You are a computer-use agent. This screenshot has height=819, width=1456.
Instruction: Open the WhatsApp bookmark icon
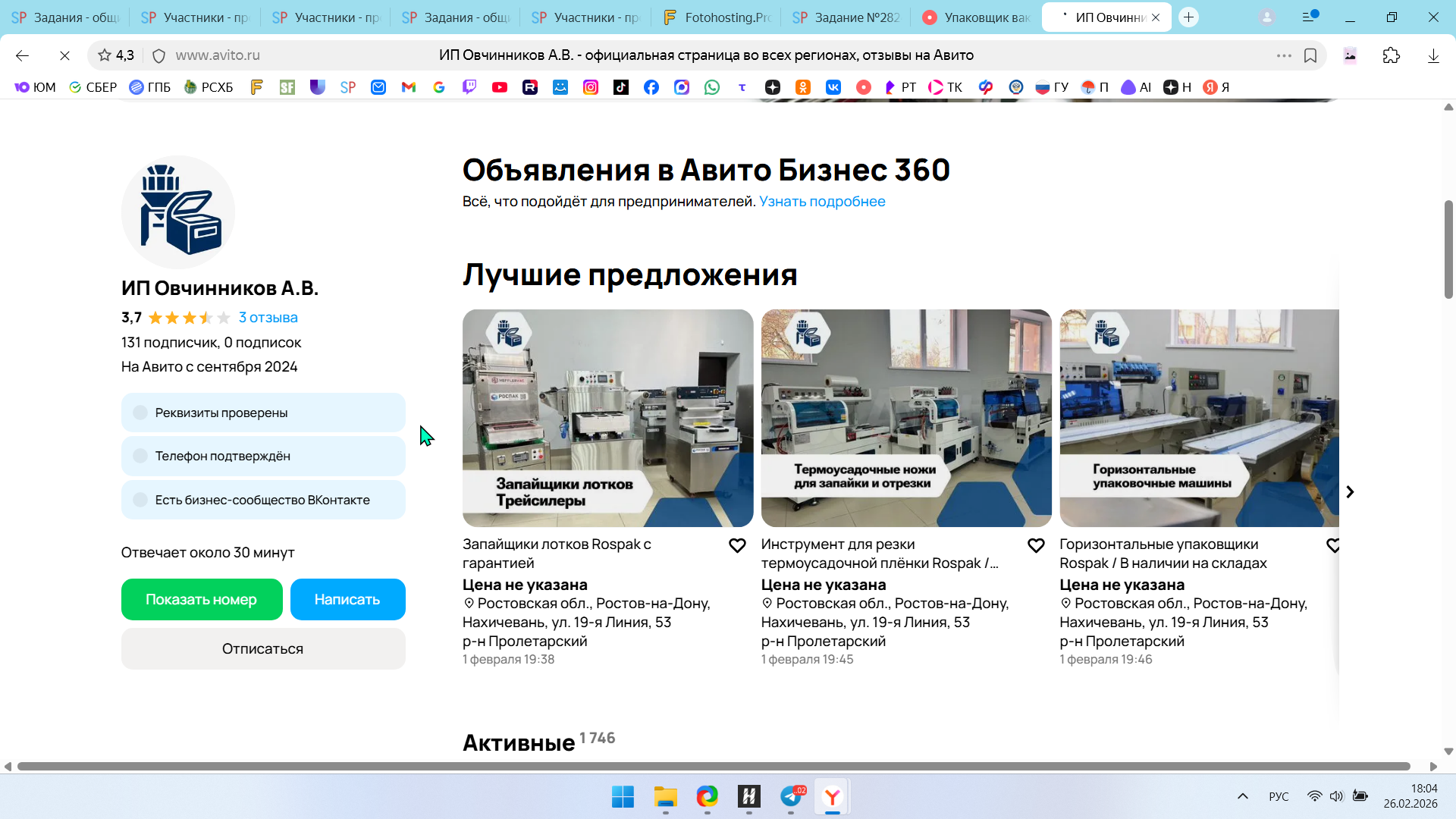[712, 87]
